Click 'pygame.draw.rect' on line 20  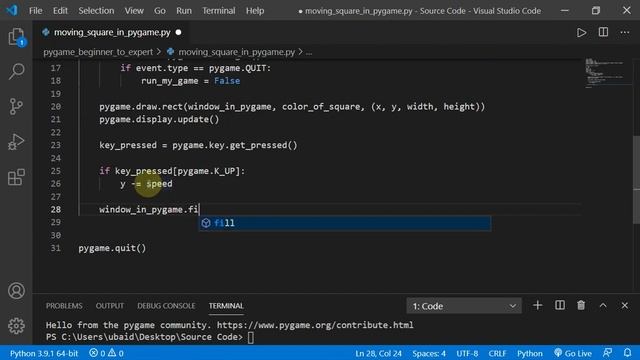click(141, 107)
